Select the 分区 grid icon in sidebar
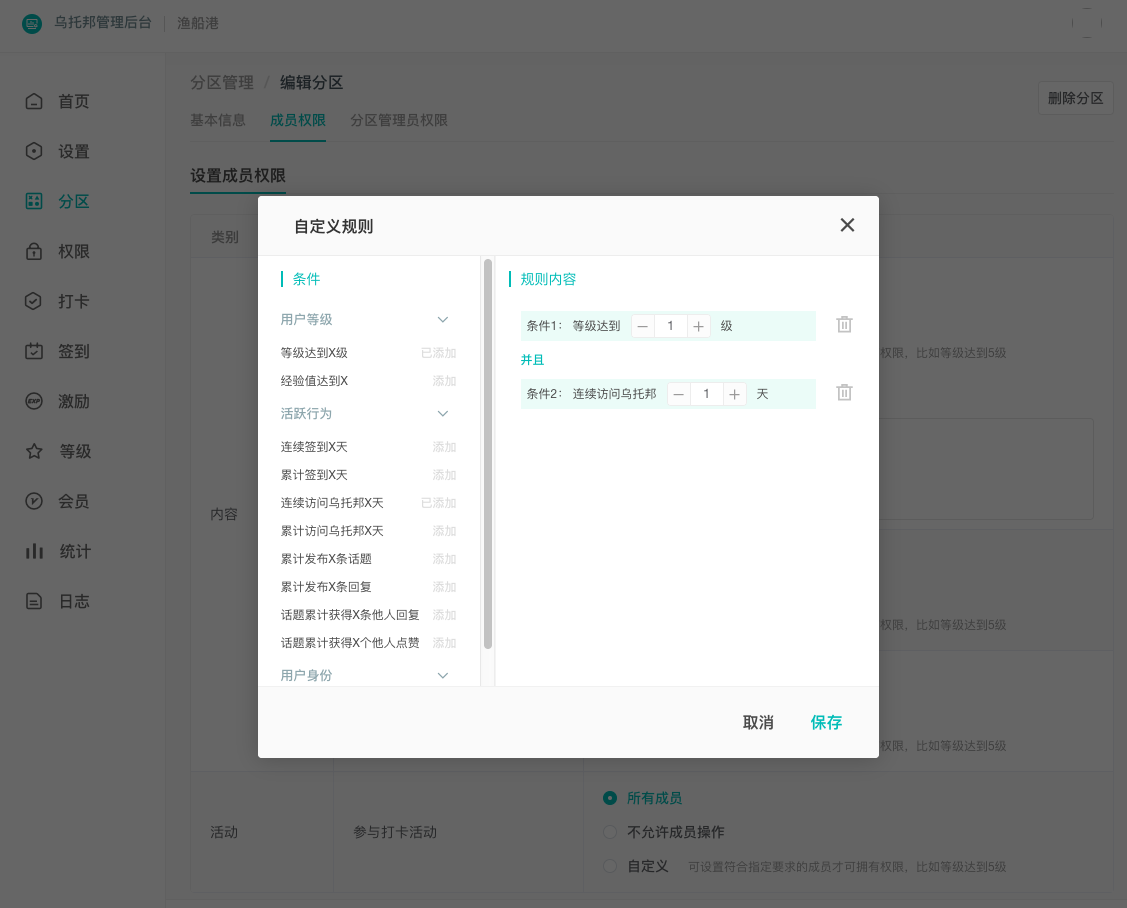This screenshot has height=908, width=1127. [34, 201]
